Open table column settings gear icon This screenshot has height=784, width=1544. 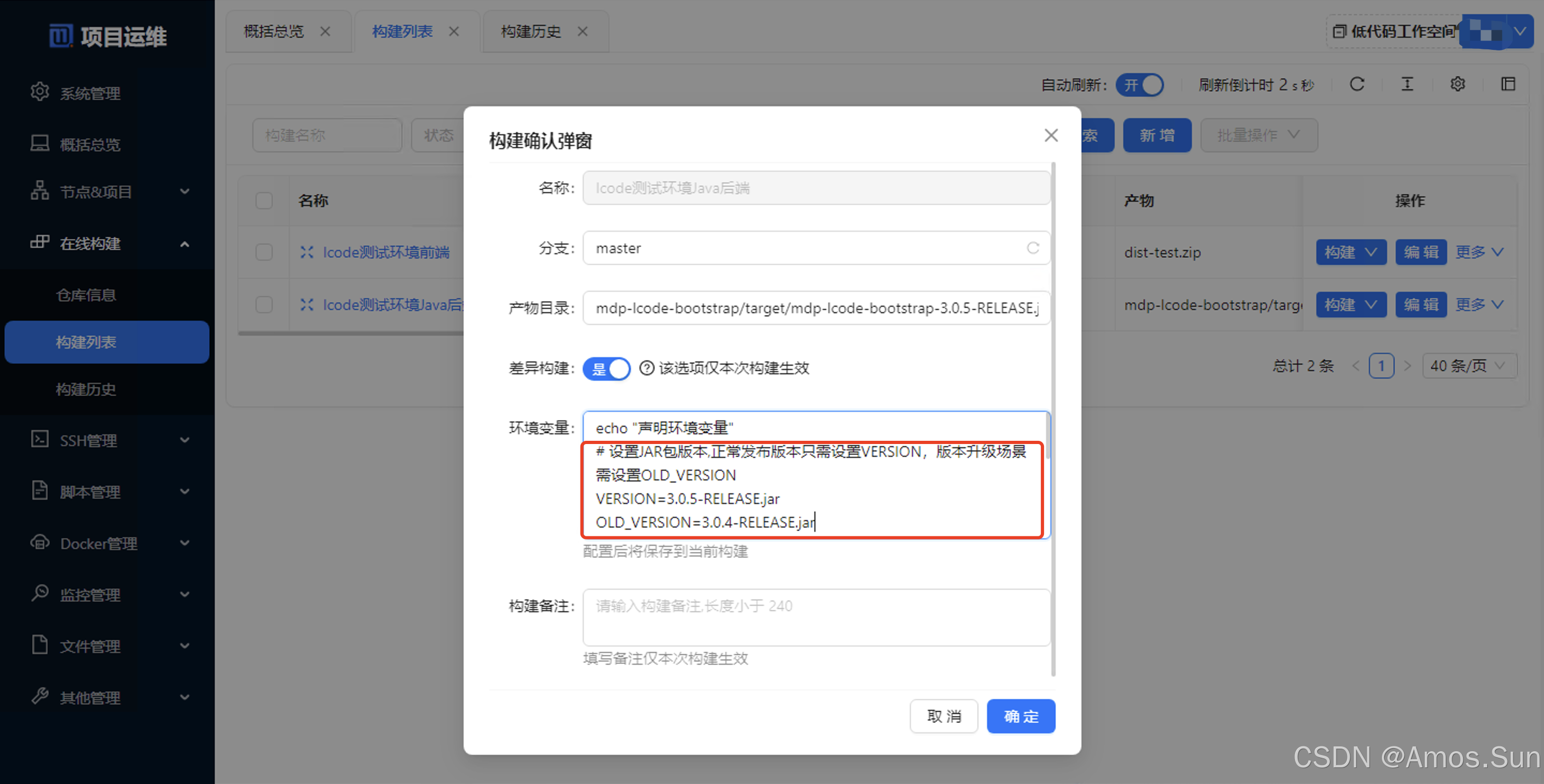(1457, 84)
